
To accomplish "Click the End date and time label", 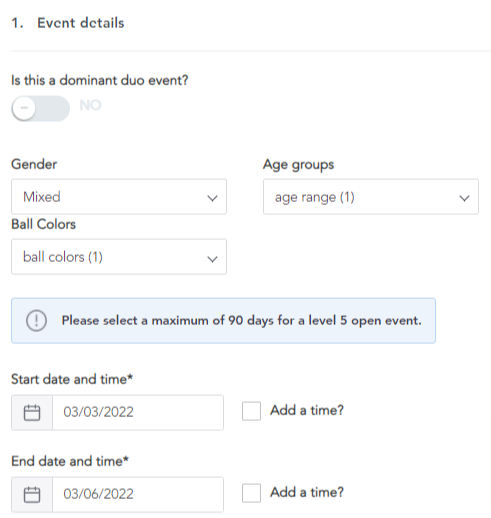I will pos(70,461).
